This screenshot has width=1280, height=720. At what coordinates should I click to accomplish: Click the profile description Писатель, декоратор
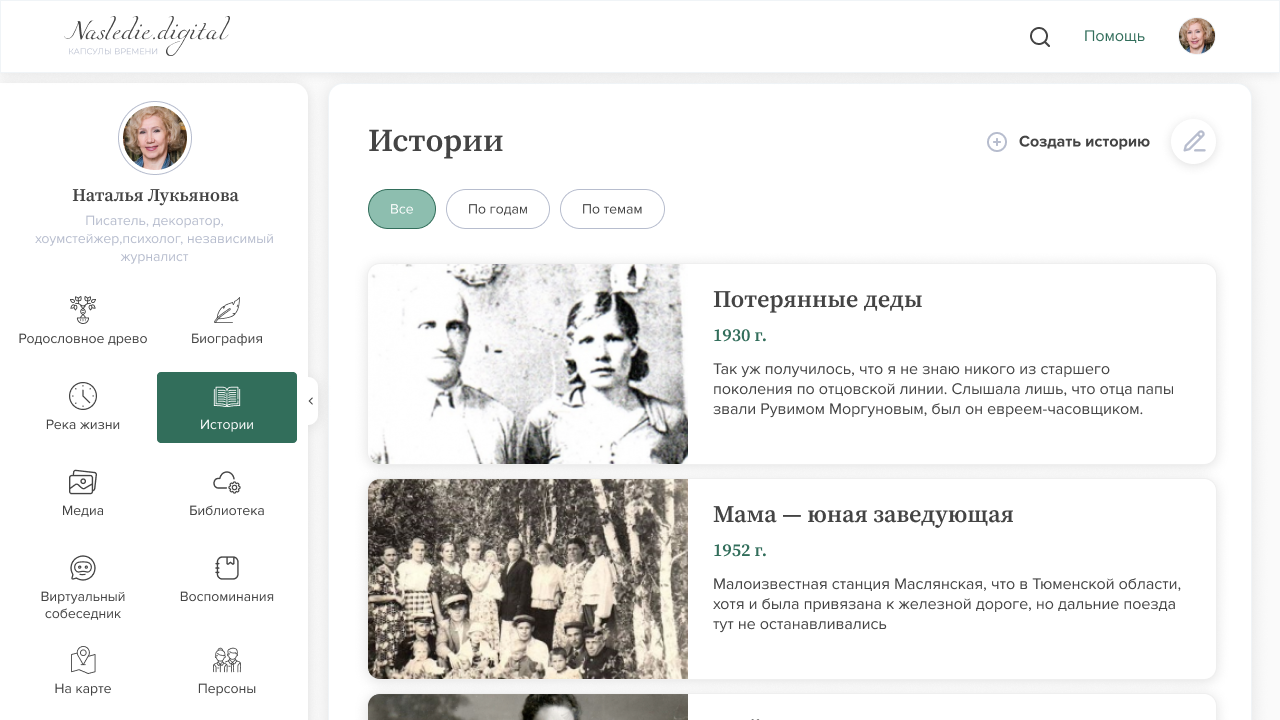(x=154, y=238)
